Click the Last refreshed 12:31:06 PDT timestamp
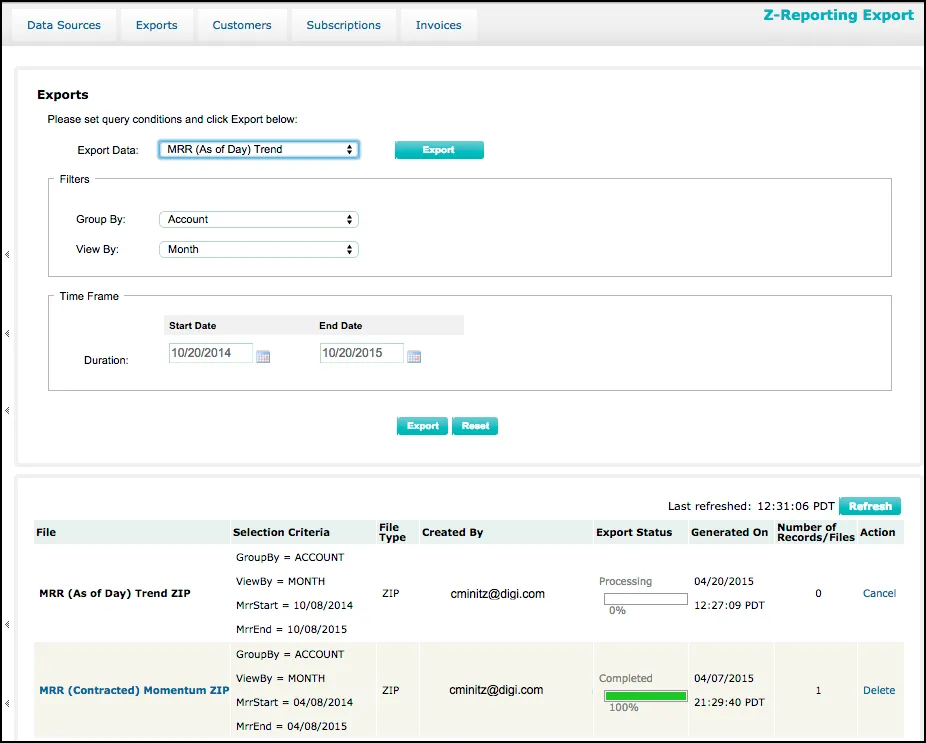 [x=751, y=506]
